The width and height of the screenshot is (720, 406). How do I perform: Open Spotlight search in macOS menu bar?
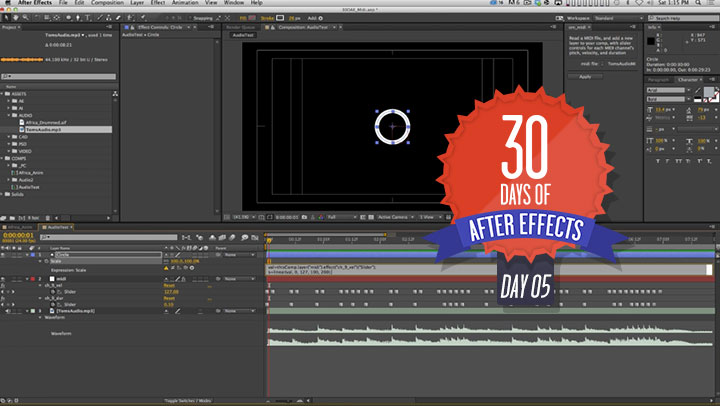[698, 3]
